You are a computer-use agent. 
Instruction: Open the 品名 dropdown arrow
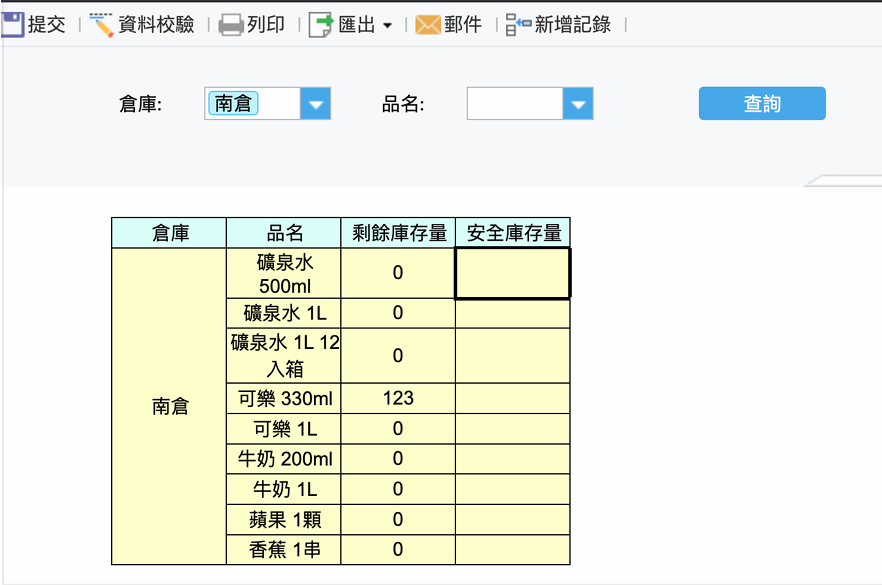[578, 104]
